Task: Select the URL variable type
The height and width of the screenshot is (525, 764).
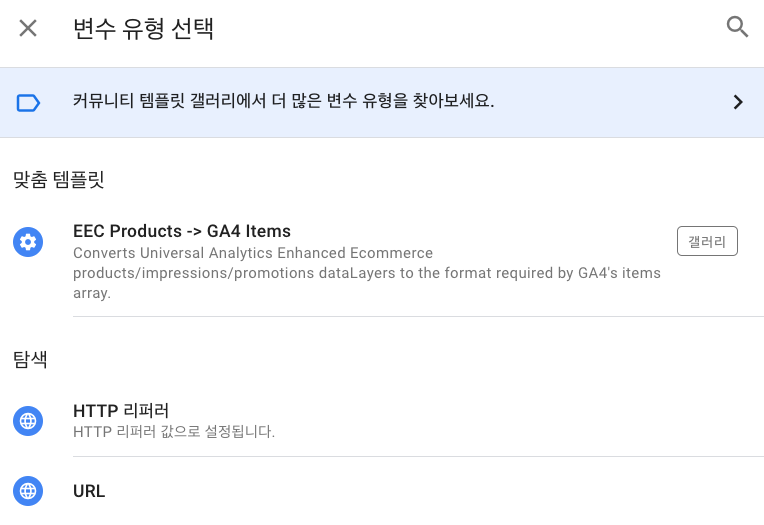Action: tap(89, 491)
